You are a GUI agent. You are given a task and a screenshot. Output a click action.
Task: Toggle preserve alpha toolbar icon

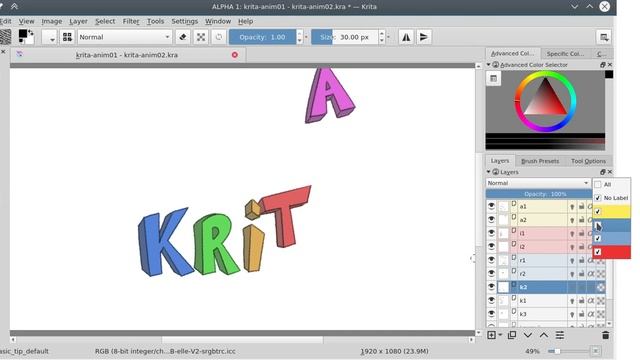pyautogui.click(x=201, y=37)
